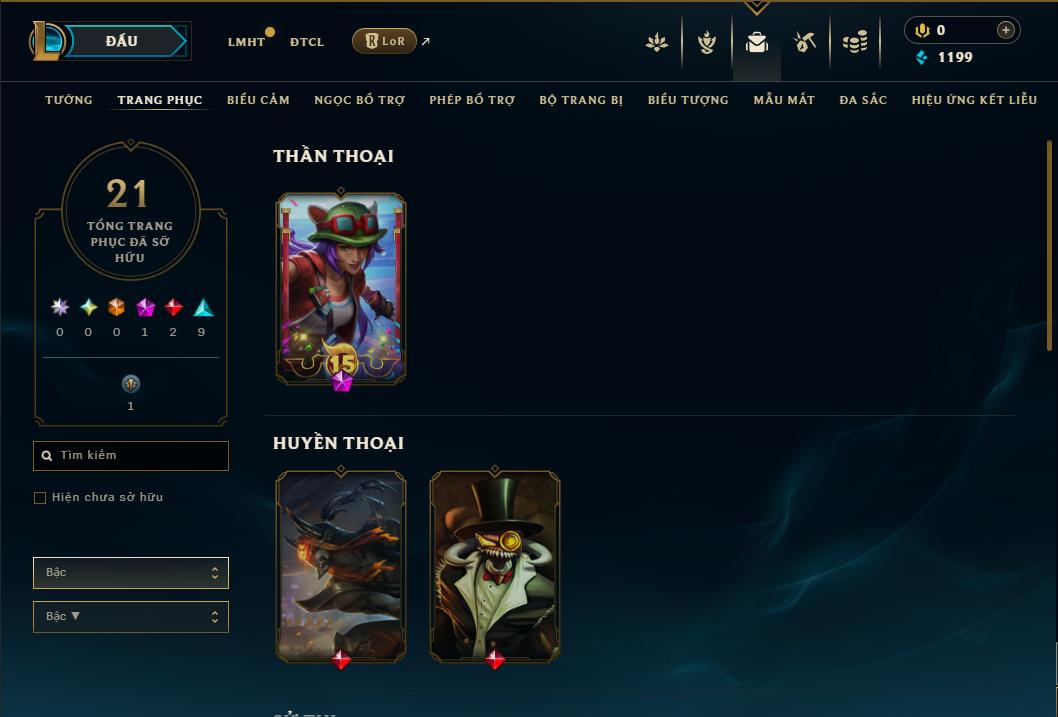Viewport: 1058px width, 717px height.
Task: Click the League logo home icon
Action: coord(47,40)
